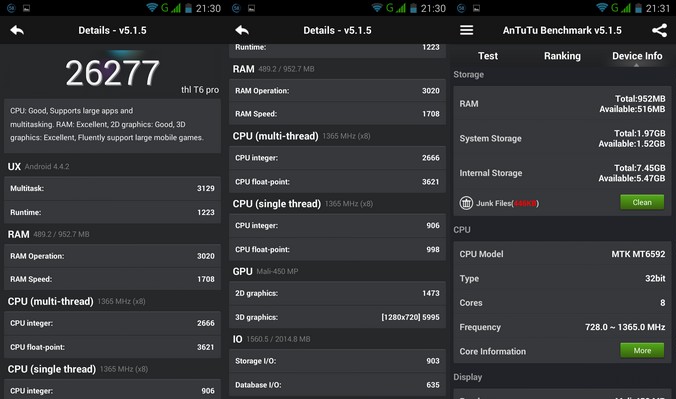Switch to the Test tab
The width and height of the screenshot is (676, 399).
tap(488, 56)
